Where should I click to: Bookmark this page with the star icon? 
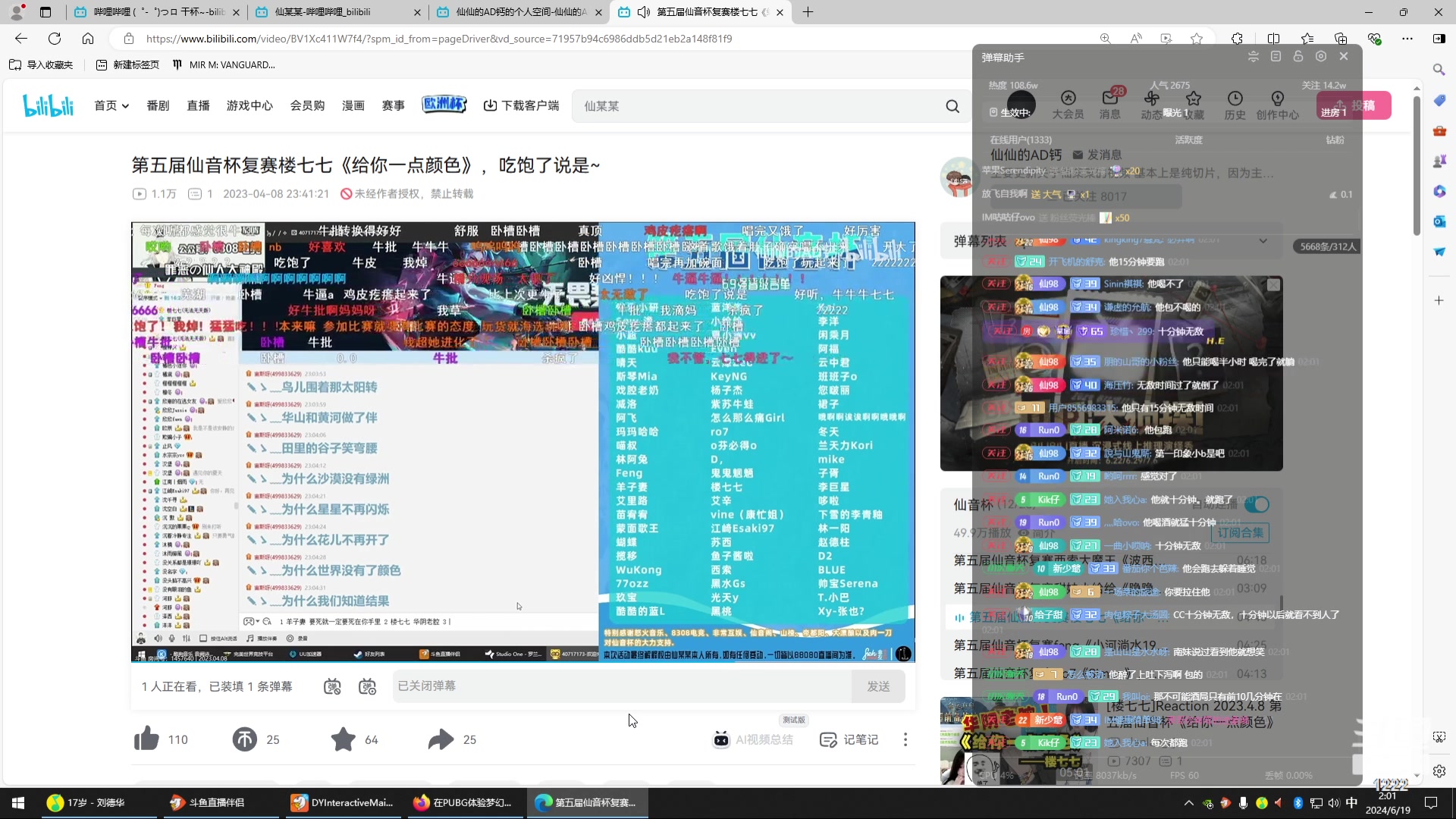pos(1197,39)
